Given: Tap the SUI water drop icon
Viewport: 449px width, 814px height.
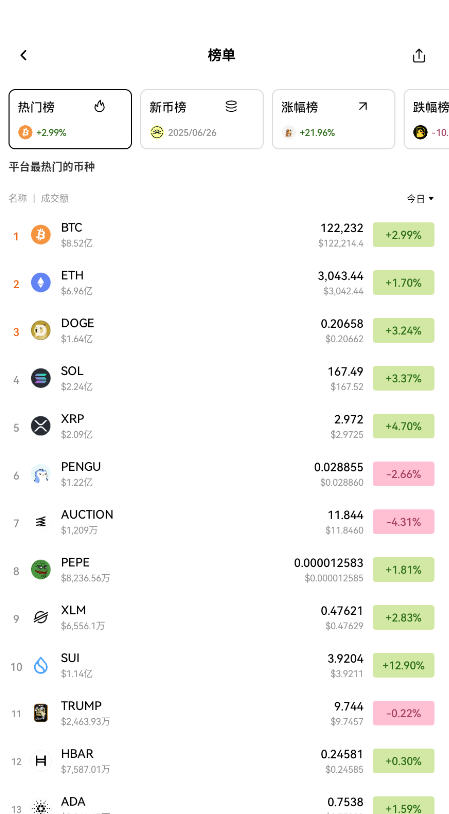Looking at the screenshot, I should pyautogui.click(x=40, y=665).
